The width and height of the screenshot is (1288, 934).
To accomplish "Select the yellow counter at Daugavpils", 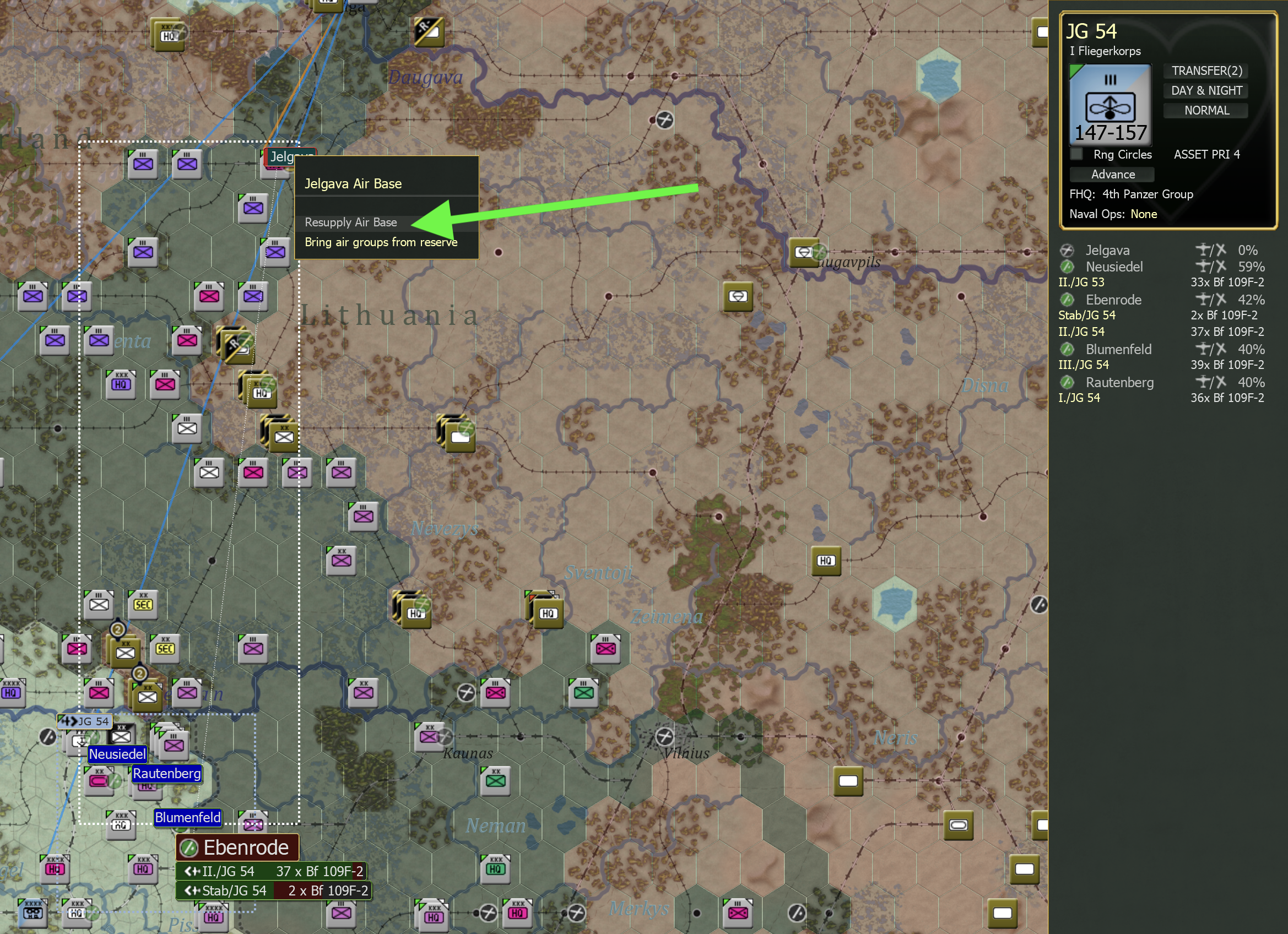I will (x=803, y=252).
